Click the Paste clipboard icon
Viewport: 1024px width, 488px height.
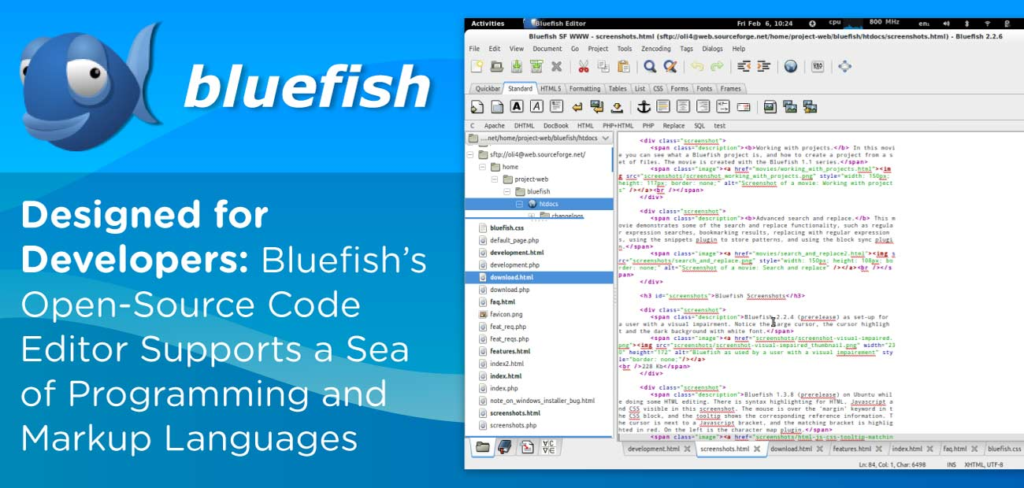click(x=624, y=67)
